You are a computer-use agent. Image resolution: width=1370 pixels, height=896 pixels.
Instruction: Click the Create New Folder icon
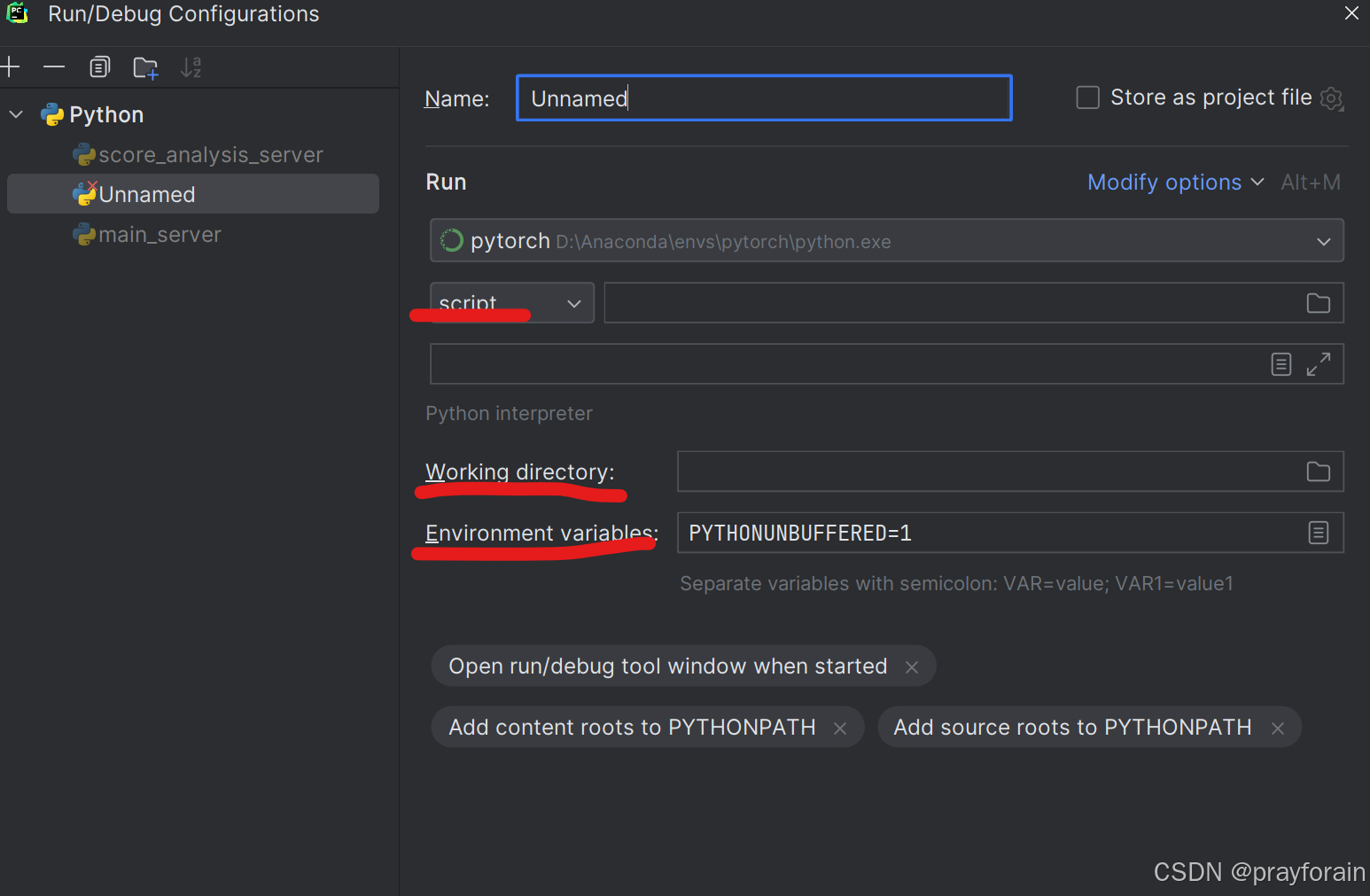145,68
